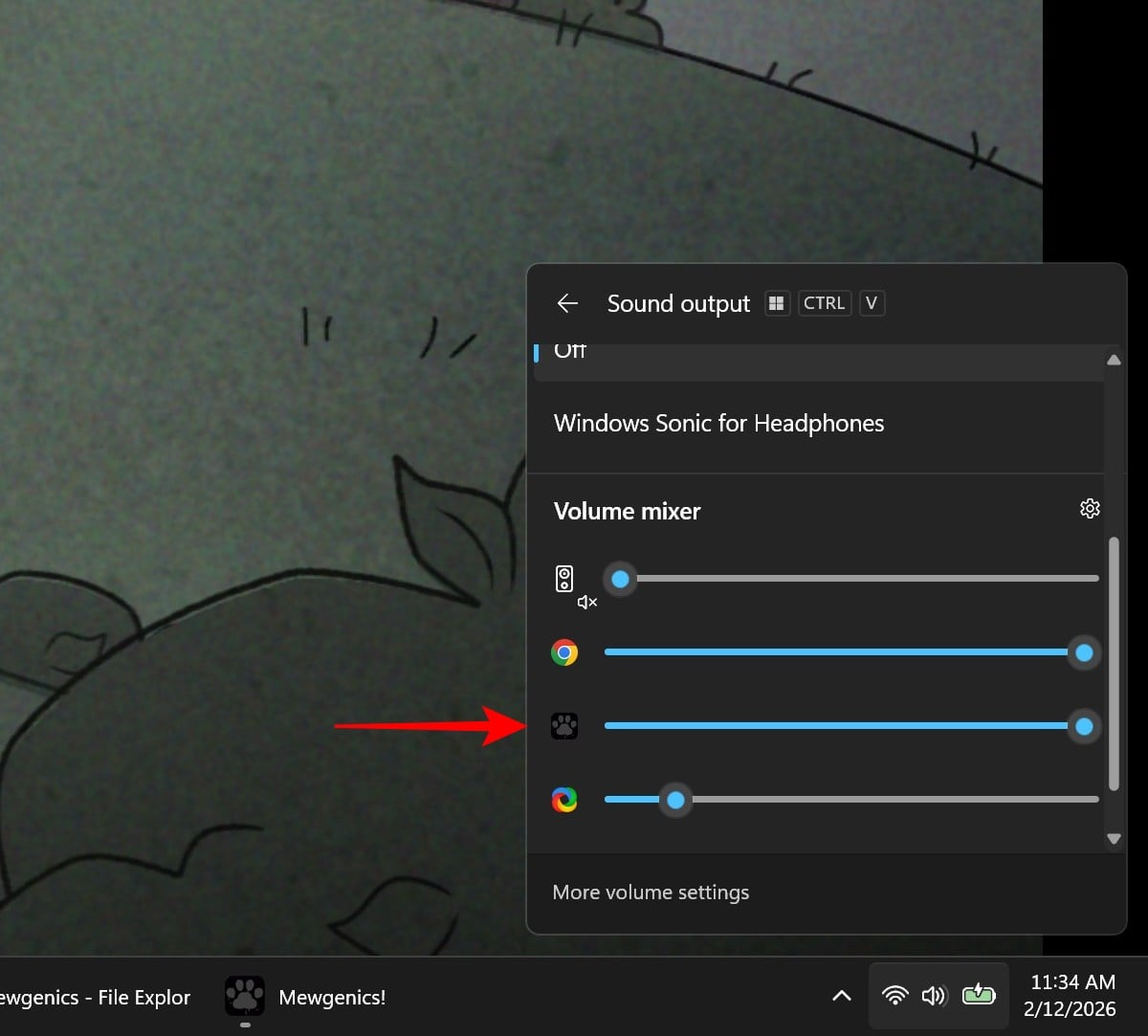Click the Chrome volume slider handle
The height and width of the screenshot is (1036, 1148).
(1084, 653)
